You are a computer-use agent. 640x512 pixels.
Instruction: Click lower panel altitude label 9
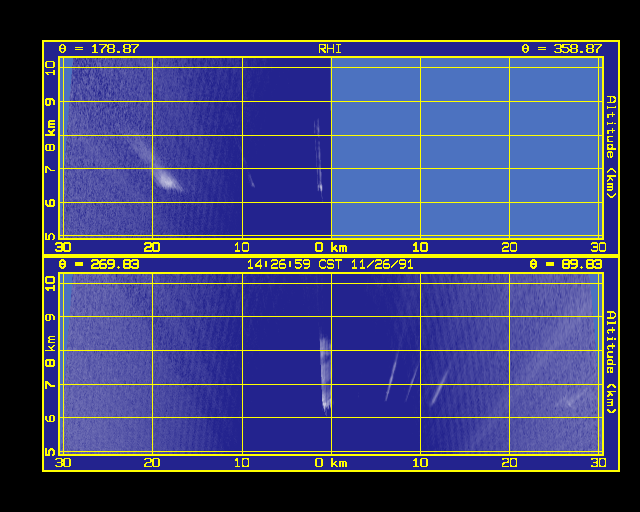click(50, 317)
